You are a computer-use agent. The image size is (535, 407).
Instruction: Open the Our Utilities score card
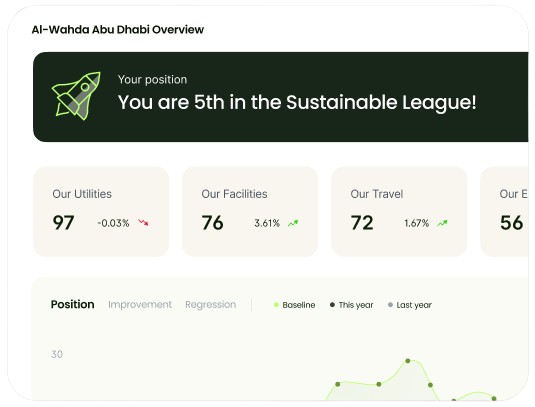[101, 212]
